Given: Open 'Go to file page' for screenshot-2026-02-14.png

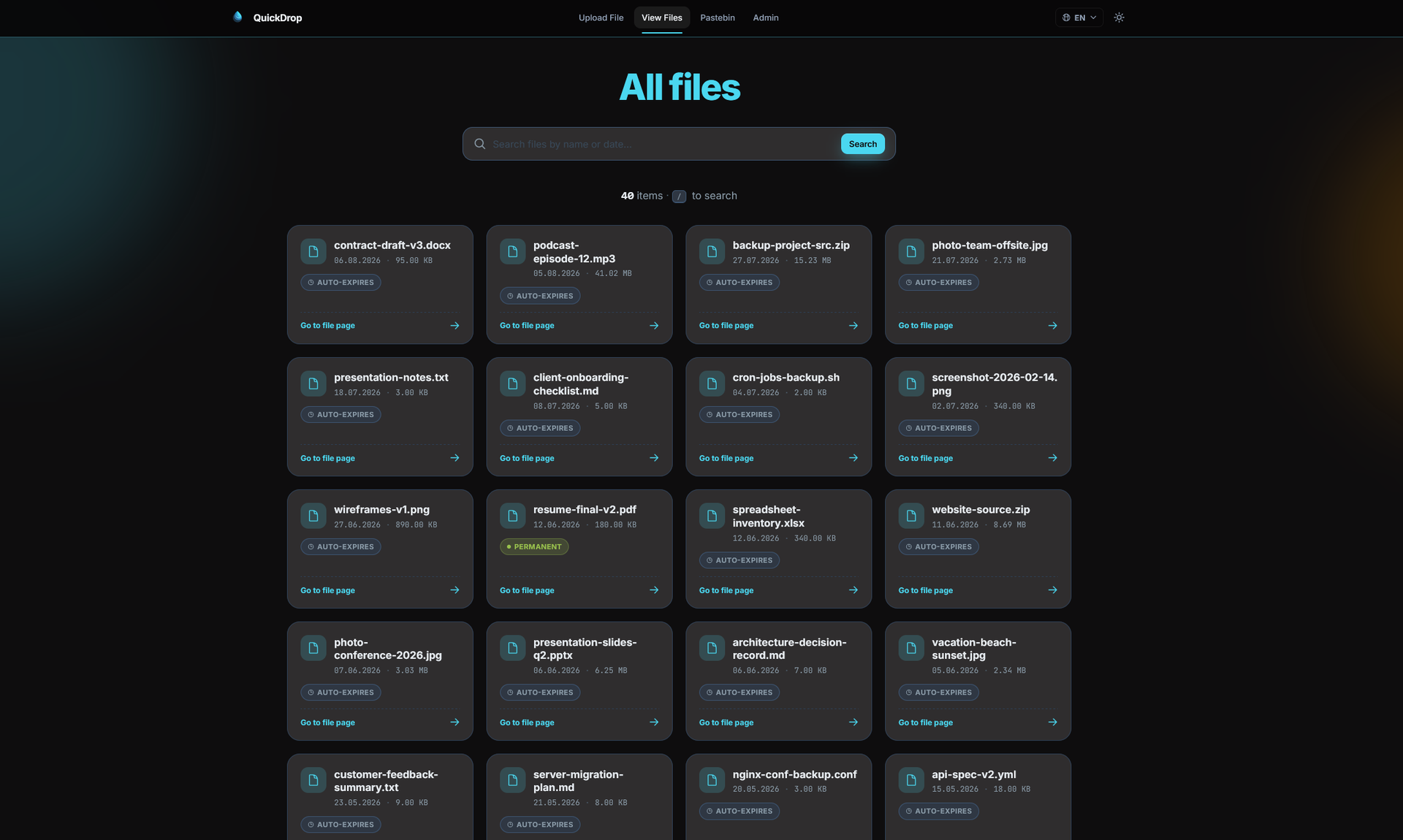Looking at the screenshot, I should [925, 458].
